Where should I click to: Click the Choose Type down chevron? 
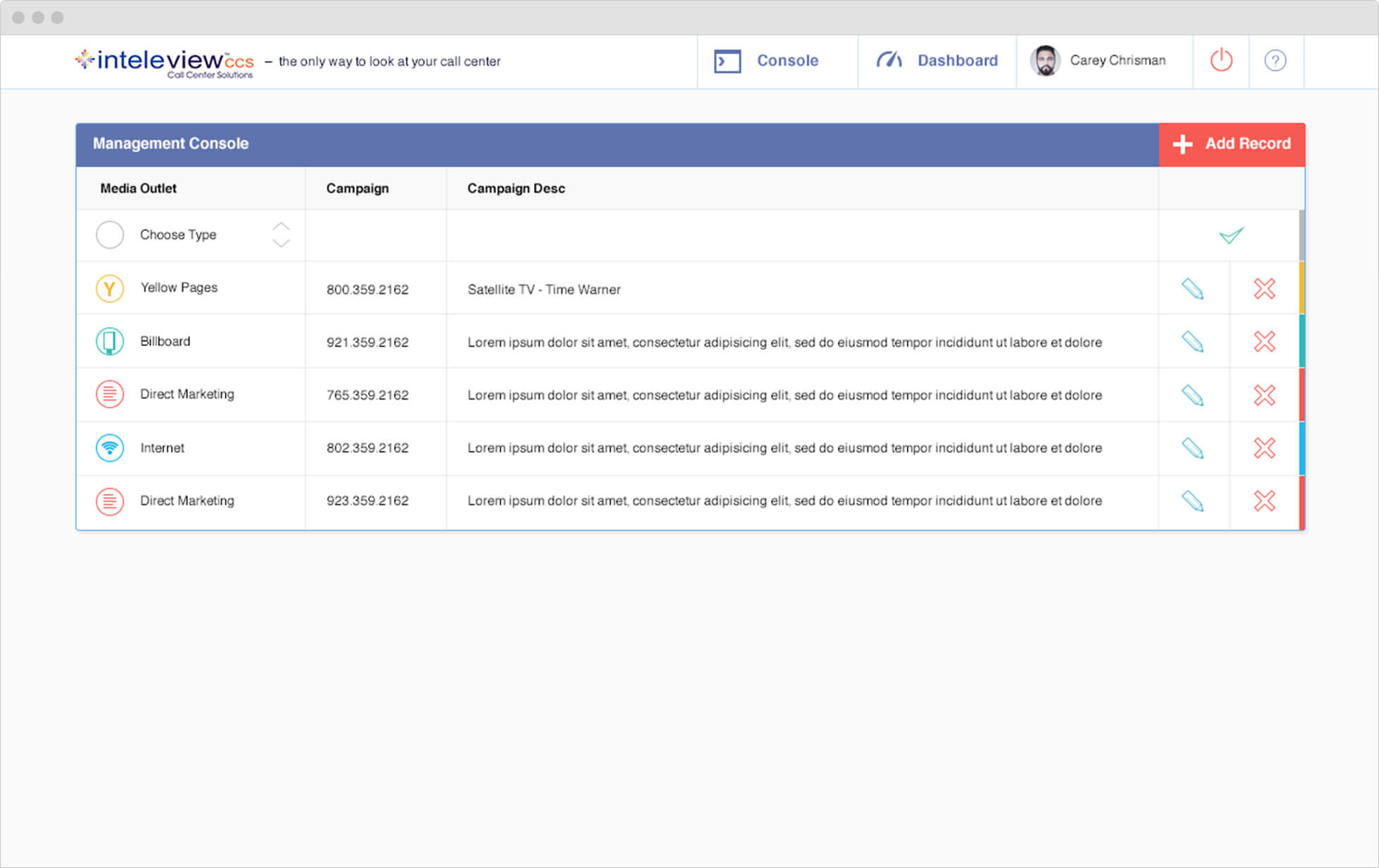(281, 243)
